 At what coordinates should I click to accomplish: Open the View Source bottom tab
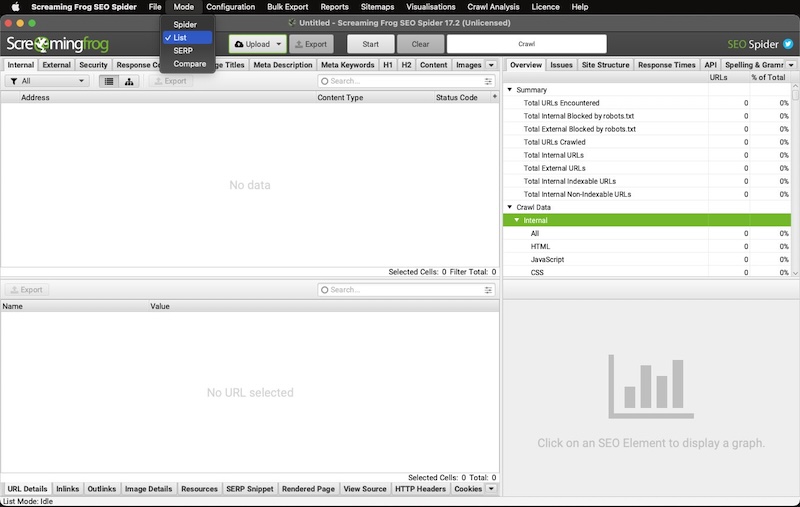click(x=365, y=489)
